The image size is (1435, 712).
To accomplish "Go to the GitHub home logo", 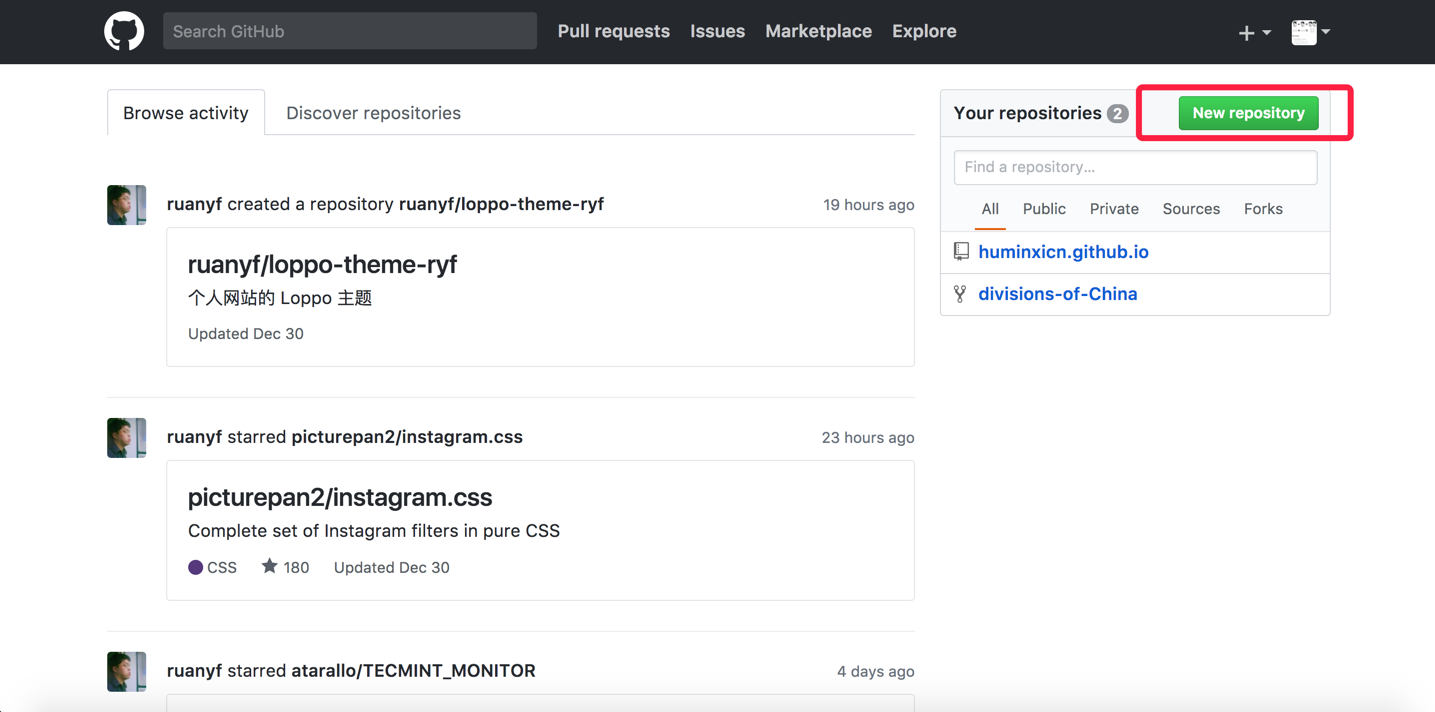I will (124, 31).
